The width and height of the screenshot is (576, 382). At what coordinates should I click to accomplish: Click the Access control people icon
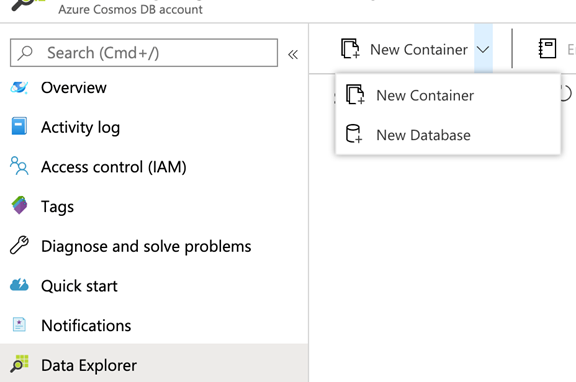point(19,166)
